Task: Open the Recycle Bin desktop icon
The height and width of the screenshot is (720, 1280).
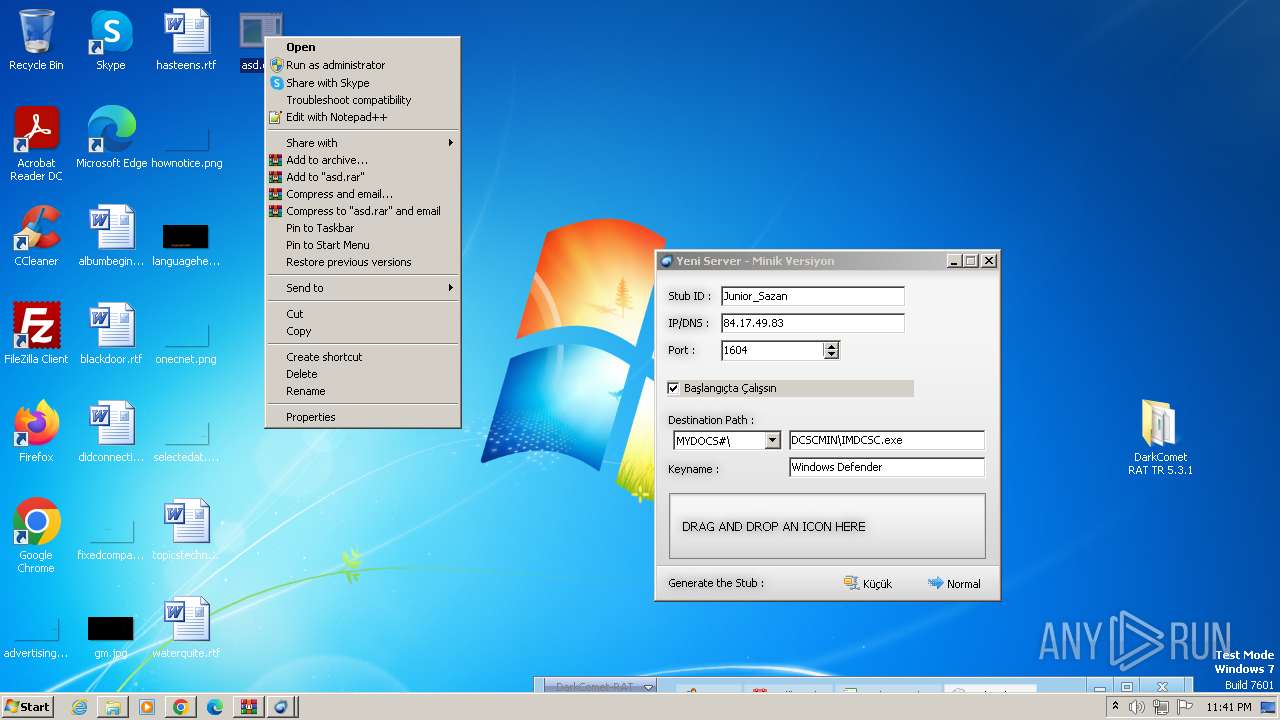Action: pos(36,40)
